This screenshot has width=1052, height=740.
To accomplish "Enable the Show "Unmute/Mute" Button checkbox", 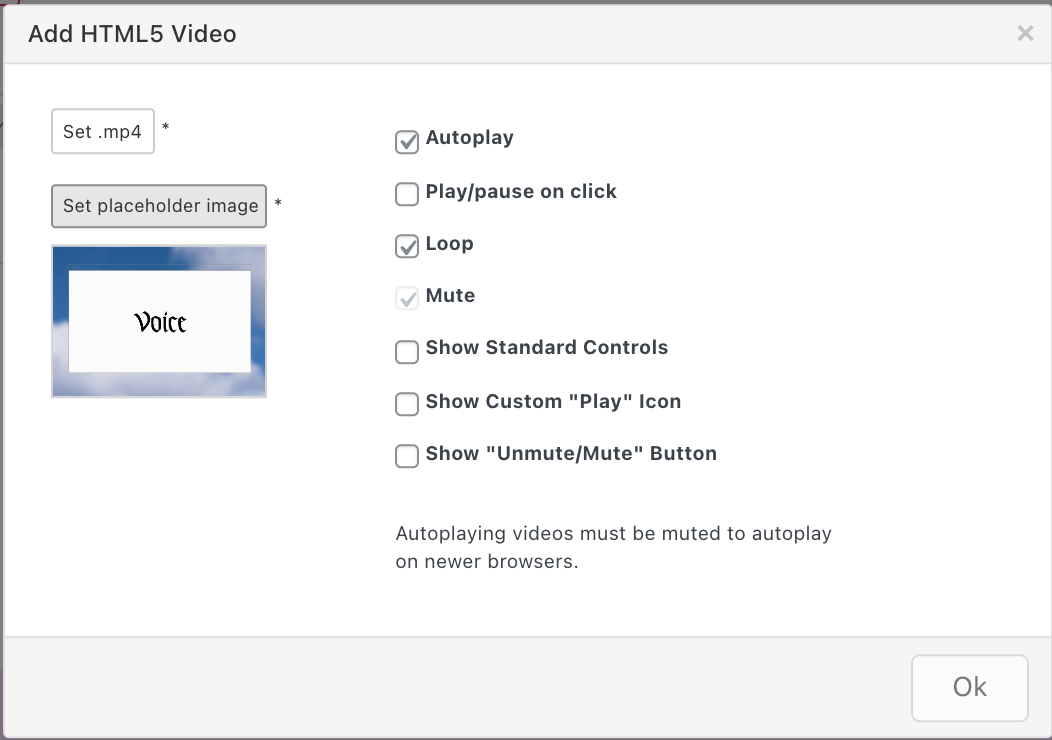I will pos(407,456).
